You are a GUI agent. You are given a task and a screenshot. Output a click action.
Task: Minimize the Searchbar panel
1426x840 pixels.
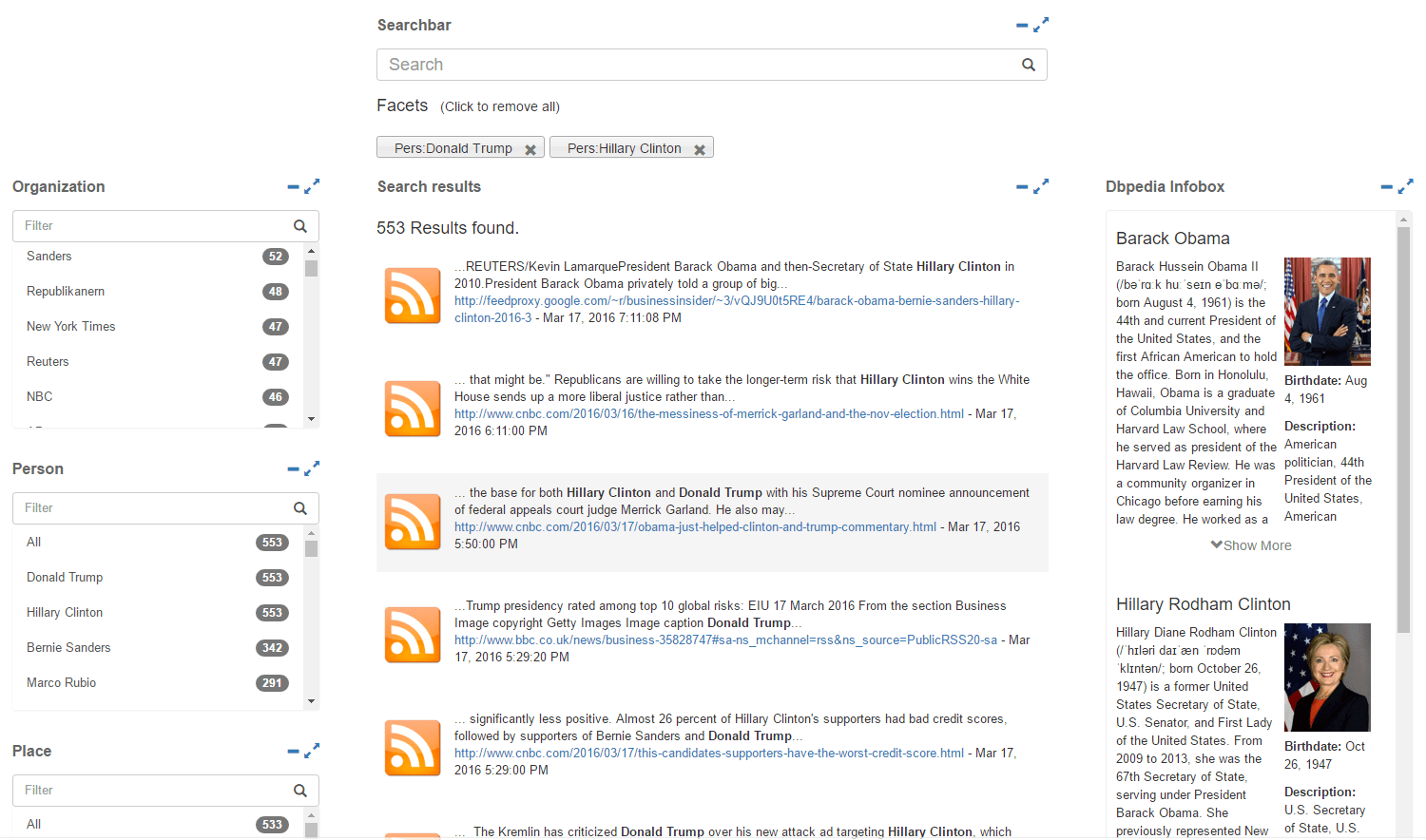[1022, 26]
